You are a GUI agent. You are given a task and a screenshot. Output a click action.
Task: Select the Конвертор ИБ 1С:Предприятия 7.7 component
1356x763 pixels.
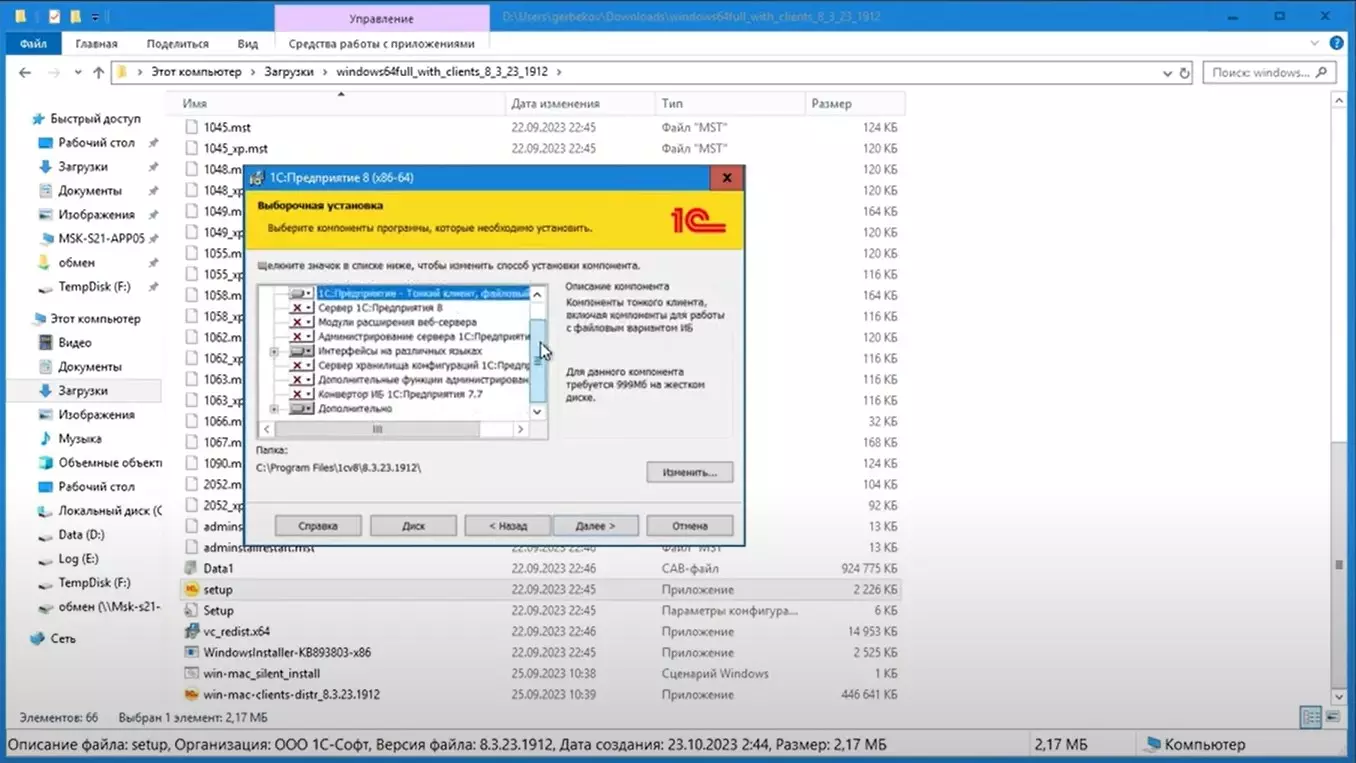tap(400, 394)
